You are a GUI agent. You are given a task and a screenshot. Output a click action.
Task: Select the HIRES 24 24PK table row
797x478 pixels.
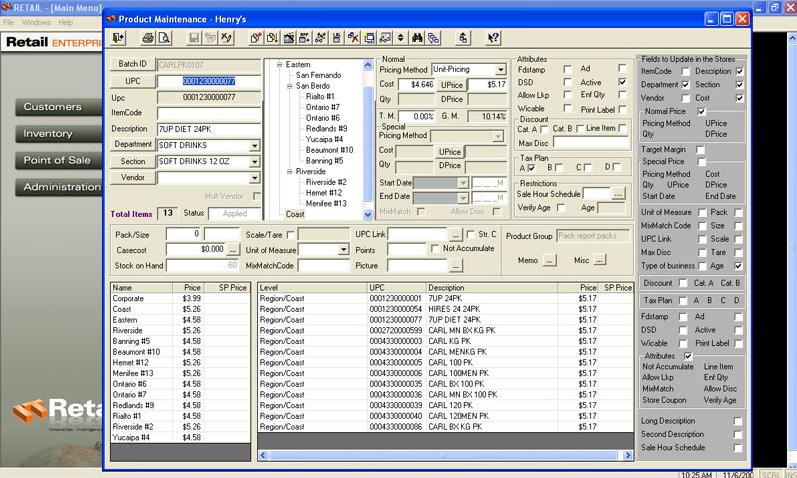point(445,309)
